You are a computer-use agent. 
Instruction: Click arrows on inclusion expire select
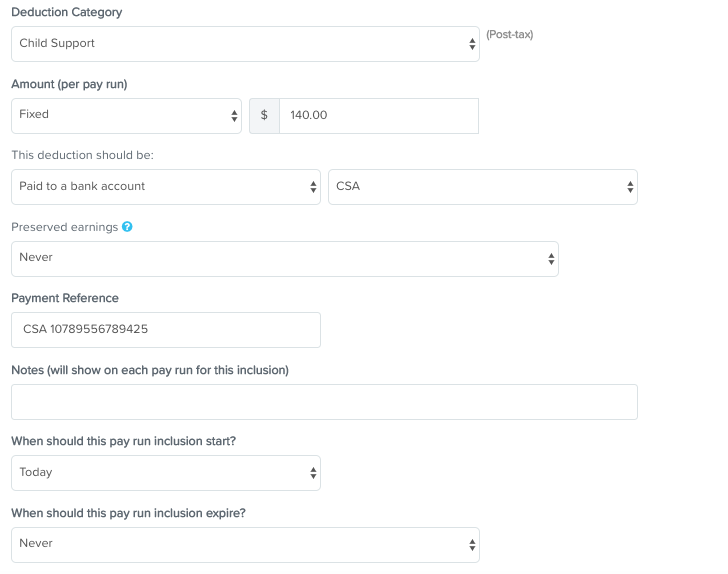point(472,545)
